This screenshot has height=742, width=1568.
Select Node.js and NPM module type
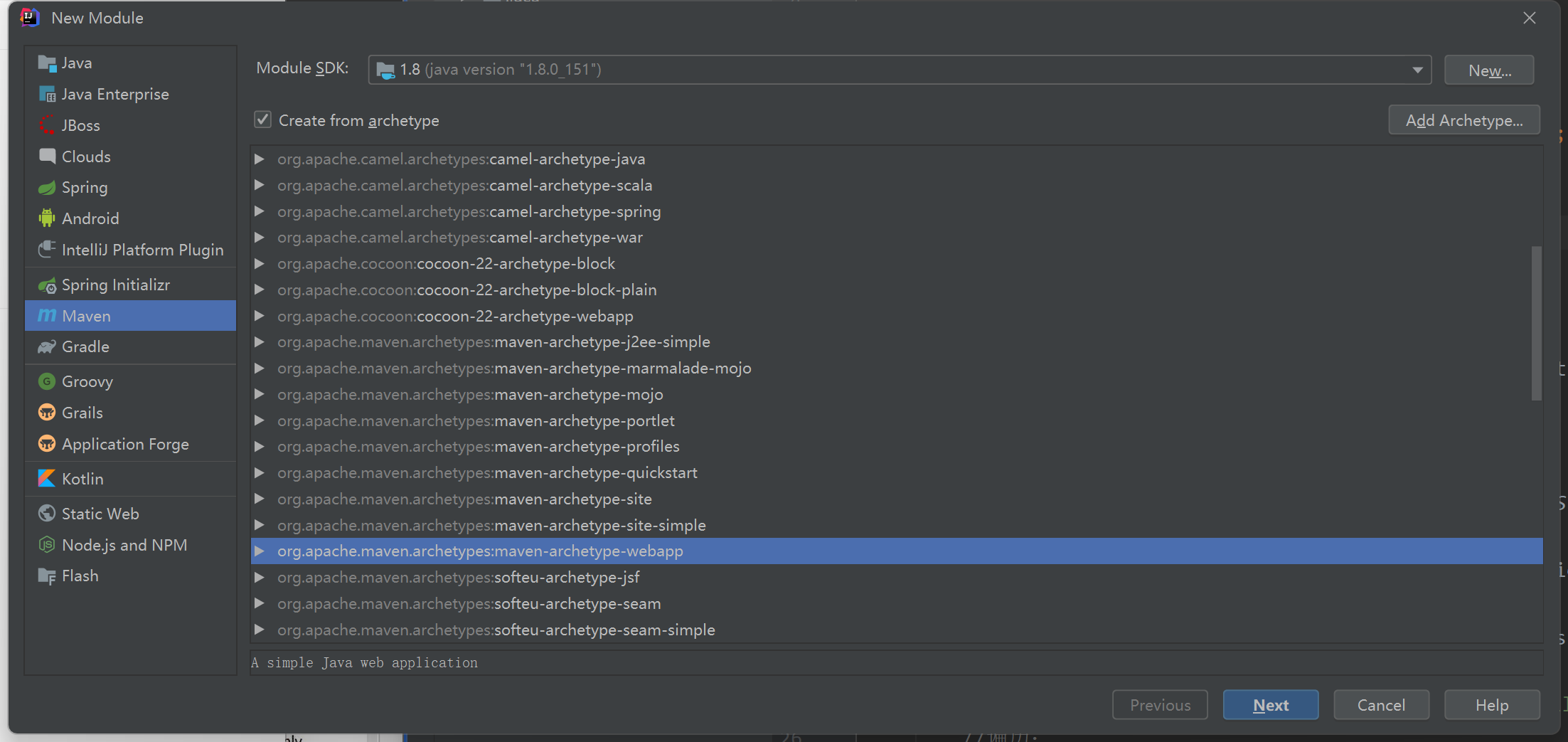tap(130, 545)
